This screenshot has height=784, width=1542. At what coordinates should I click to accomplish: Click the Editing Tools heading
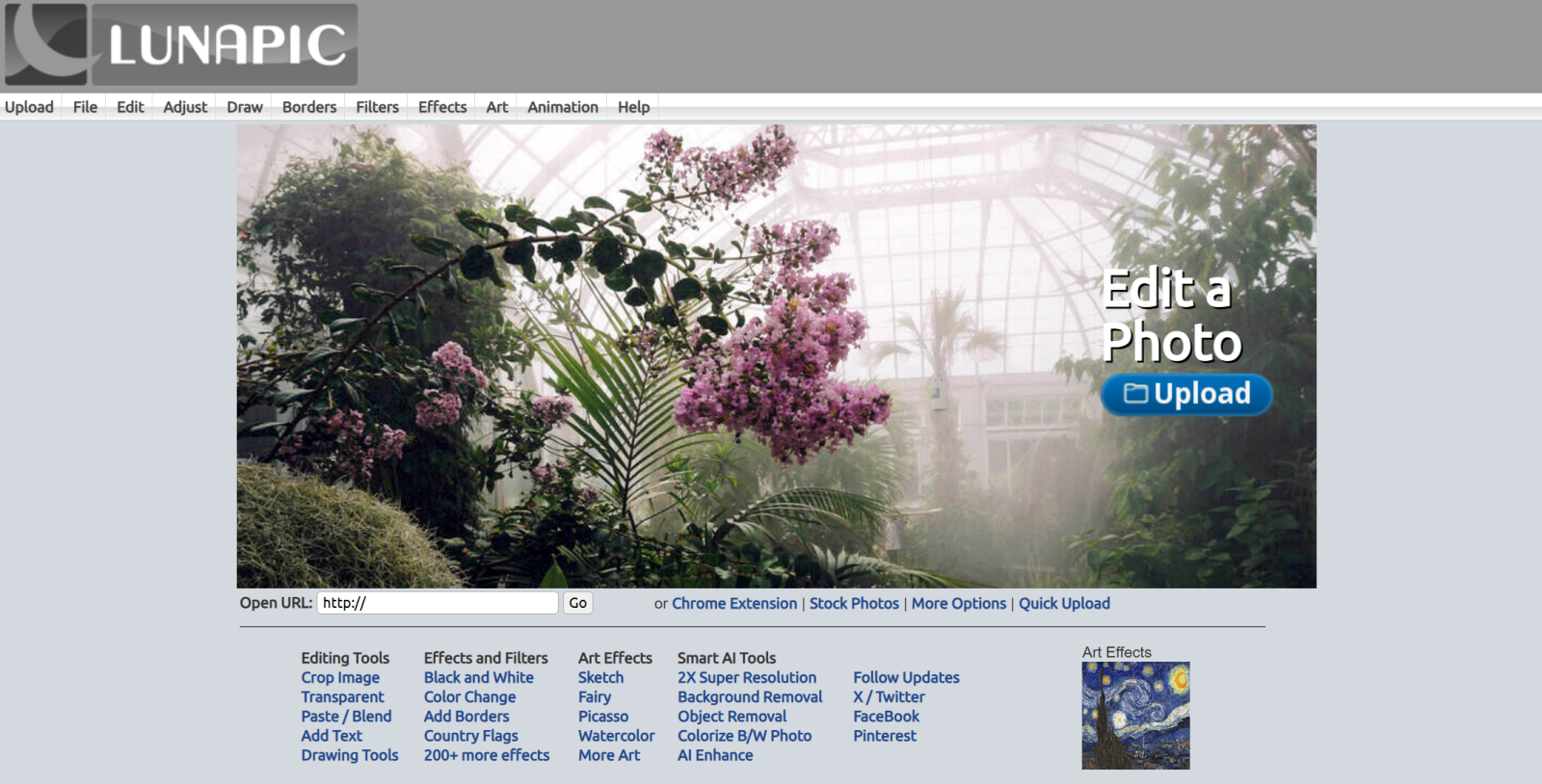tap(345, 658)
